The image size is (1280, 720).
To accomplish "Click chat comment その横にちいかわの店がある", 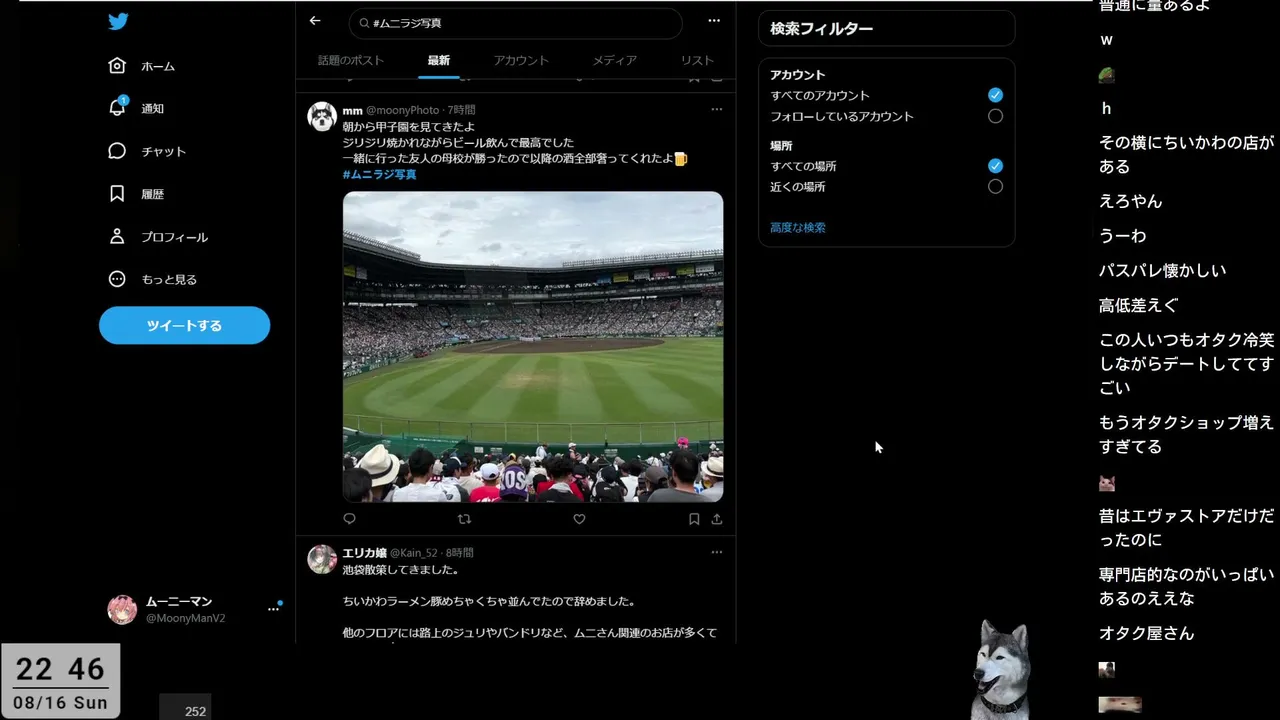I will click(x=1186, y=154).
